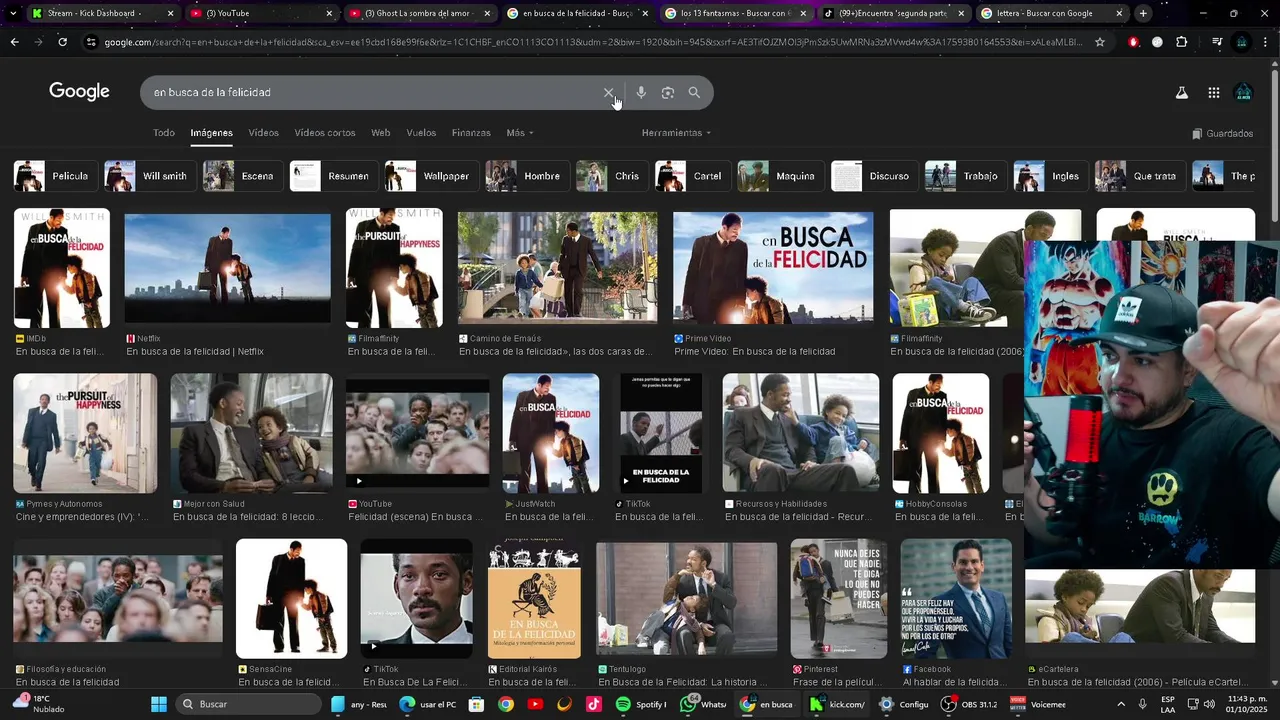This screenshot has height=720, width=1280.
Task: Open 'Guardados' saved items link
Action: [1223, 134]
